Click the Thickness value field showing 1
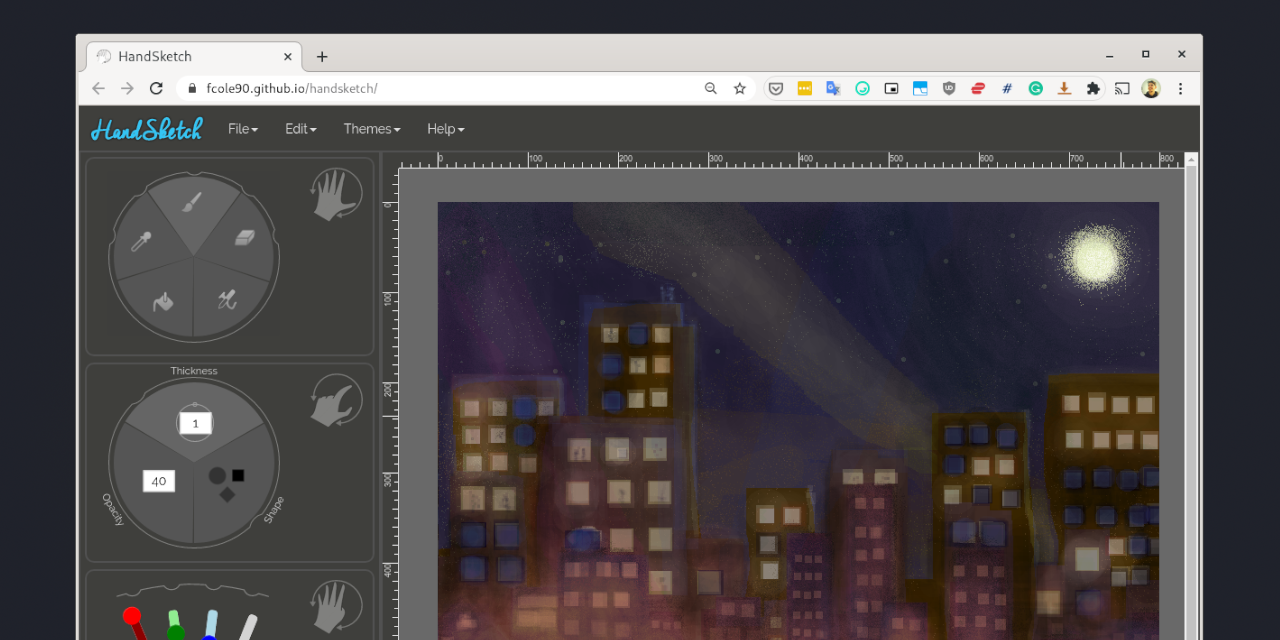1280x640 pixels. 194,422
